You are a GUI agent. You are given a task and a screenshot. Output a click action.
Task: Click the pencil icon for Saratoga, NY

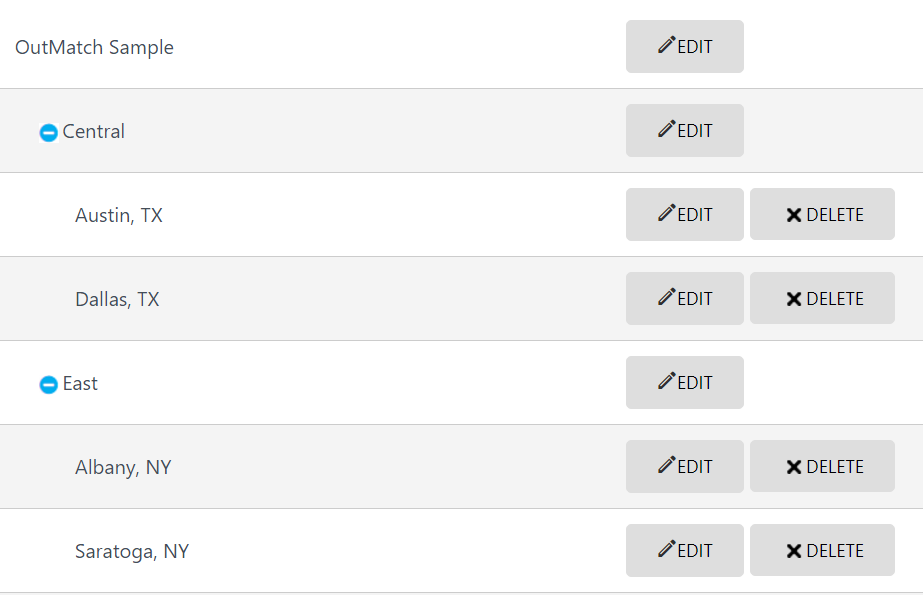point(666,549)
